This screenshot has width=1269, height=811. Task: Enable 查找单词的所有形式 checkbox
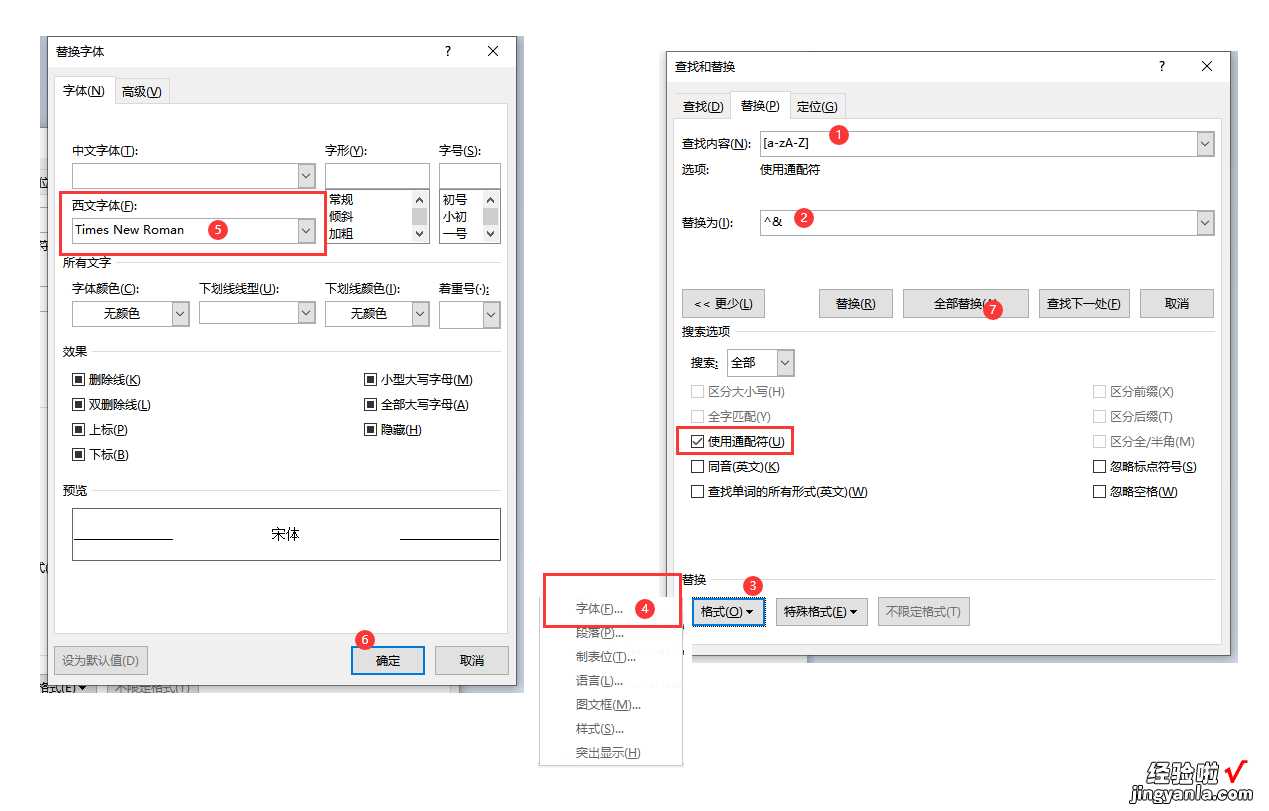[x=698, y=492]
